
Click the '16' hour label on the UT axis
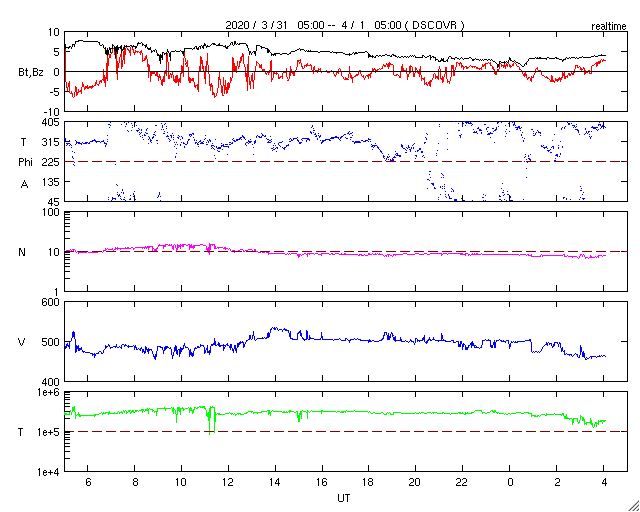point(322,482)
